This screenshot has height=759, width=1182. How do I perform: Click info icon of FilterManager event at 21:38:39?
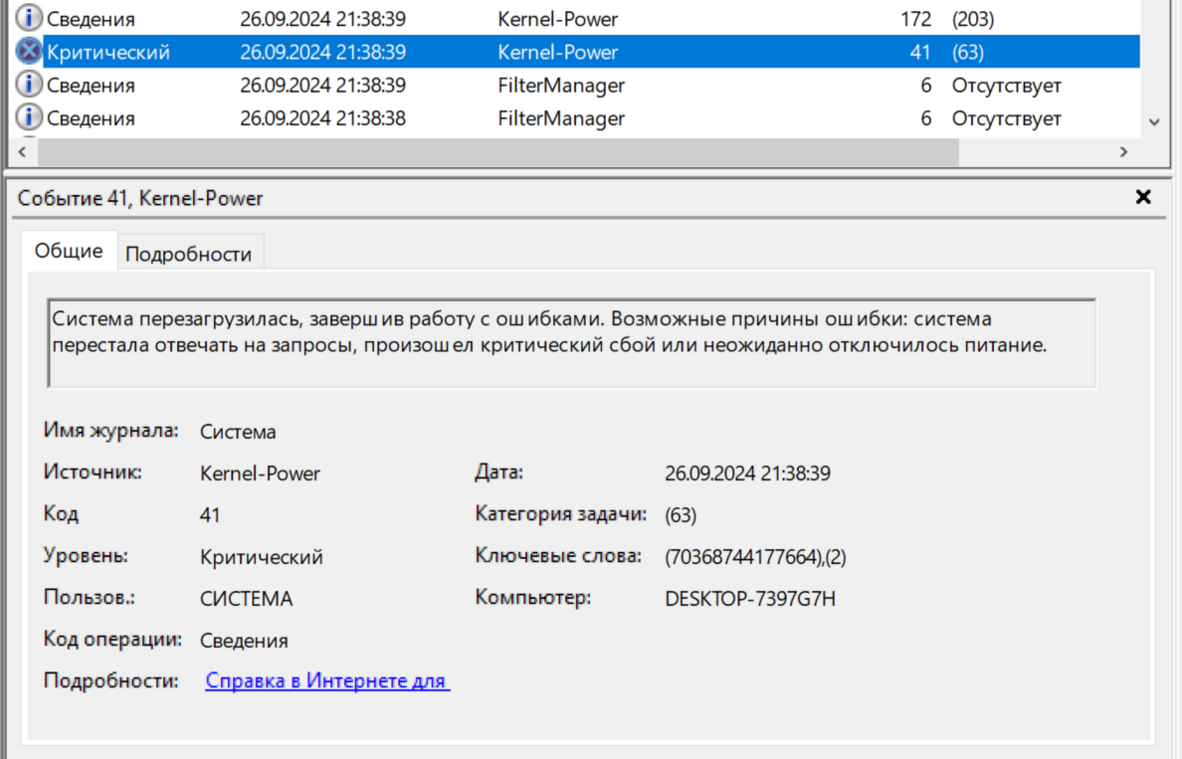point(30,85)
